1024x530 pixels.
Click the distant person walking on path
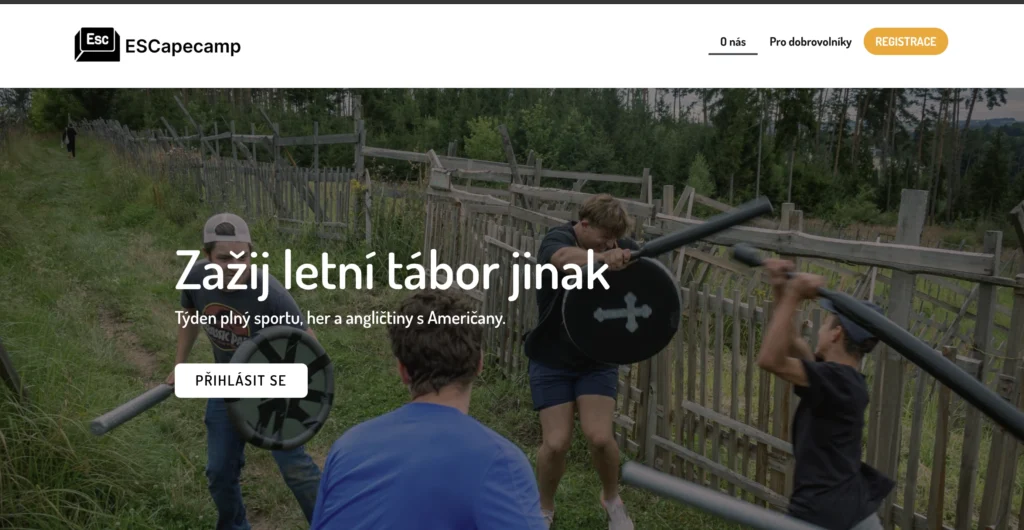point(69,140)
